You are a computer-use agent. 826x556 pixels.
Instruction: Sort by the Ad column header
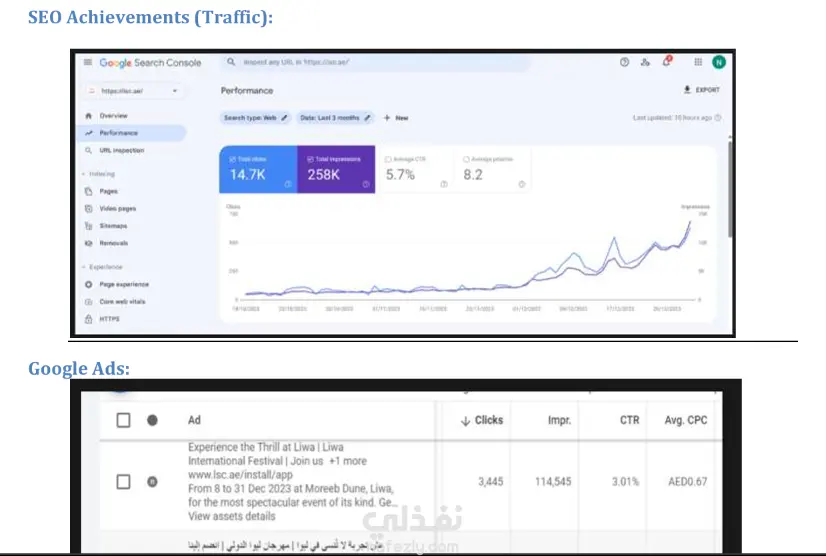(x=194, y=420)
